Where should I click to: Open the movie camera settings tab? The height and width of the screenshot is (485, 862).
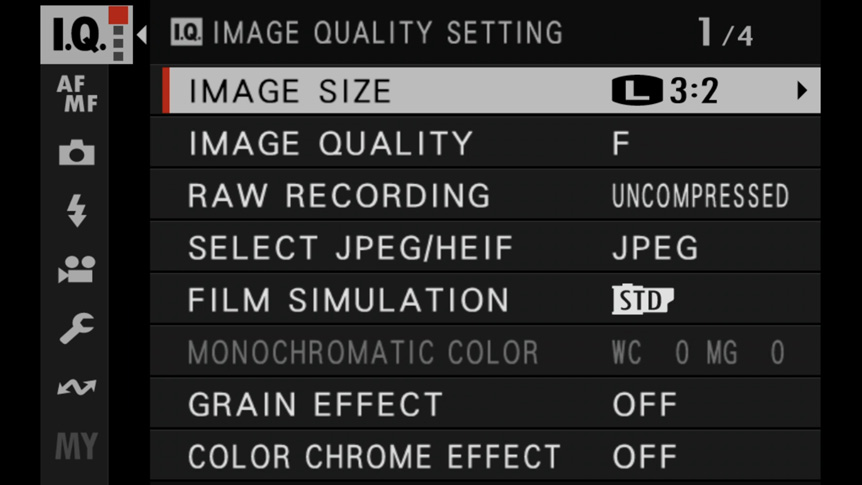point(76,269)
